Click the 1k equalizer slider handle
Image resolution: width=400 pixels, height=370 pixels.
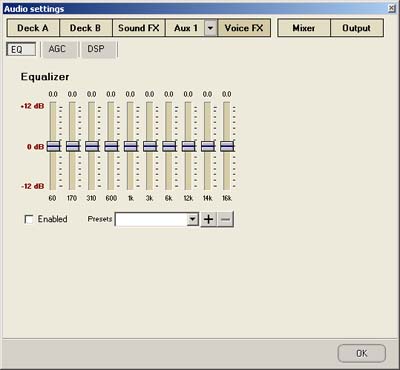coord(130,146)
